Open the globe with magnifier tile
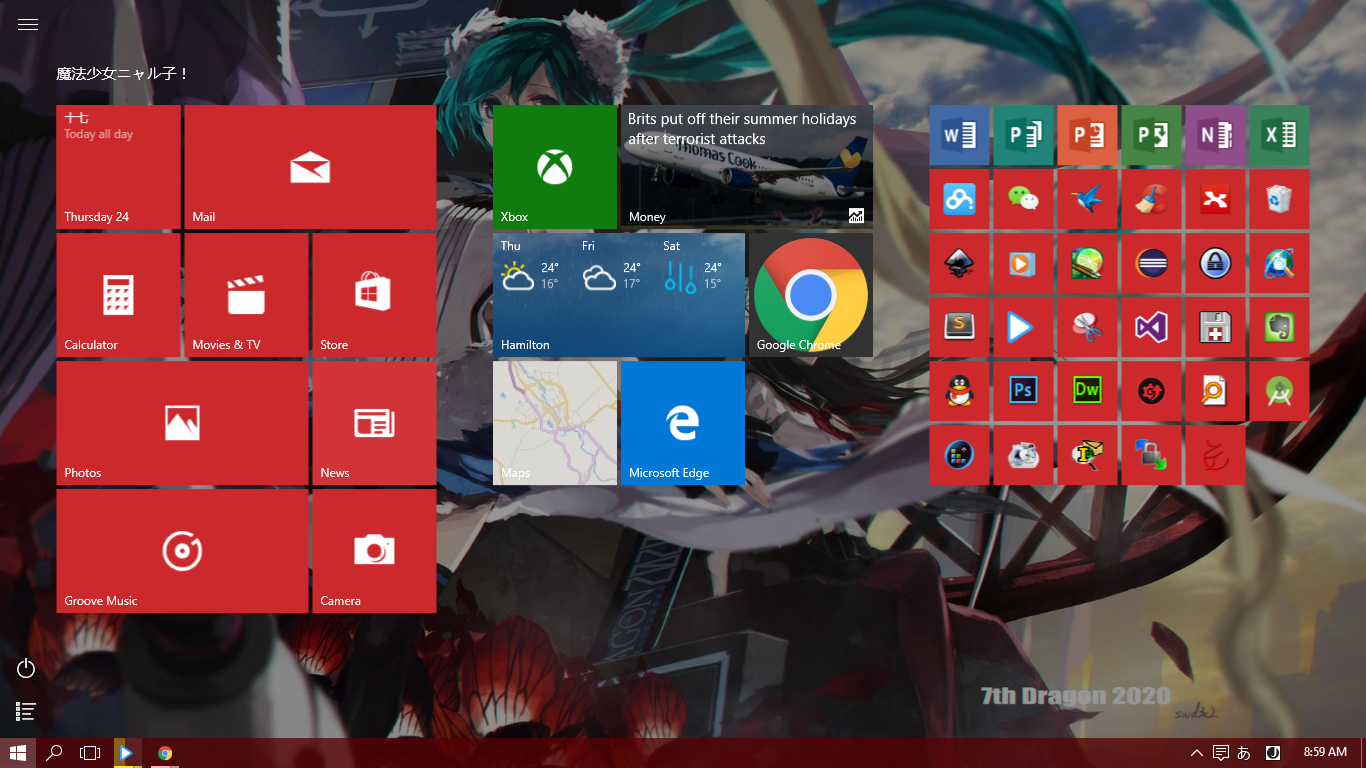Screen dimensions: 1366x768 [x=1279, y=263]
